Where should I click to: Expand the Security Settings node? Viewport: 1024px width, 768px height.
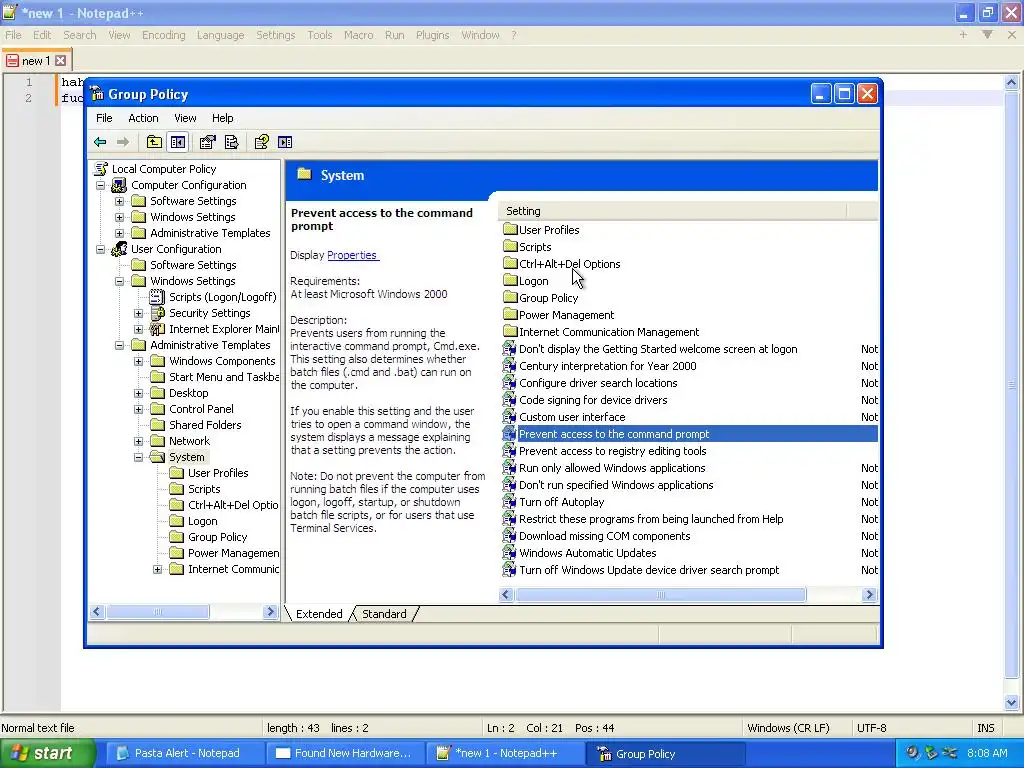[x=138, y=313]
